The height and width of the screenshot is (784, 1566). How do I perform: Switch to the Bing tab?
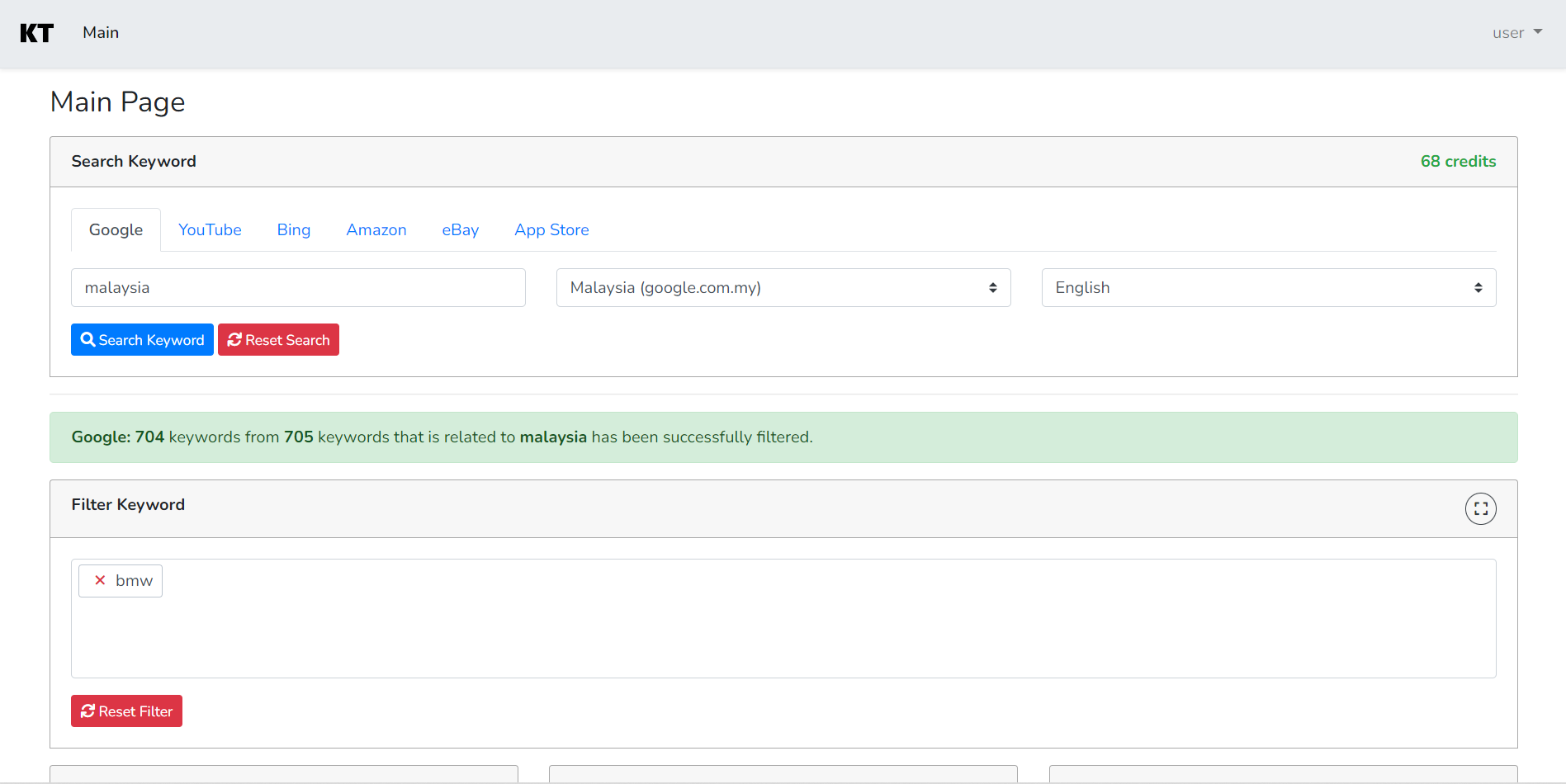point(294,230)
